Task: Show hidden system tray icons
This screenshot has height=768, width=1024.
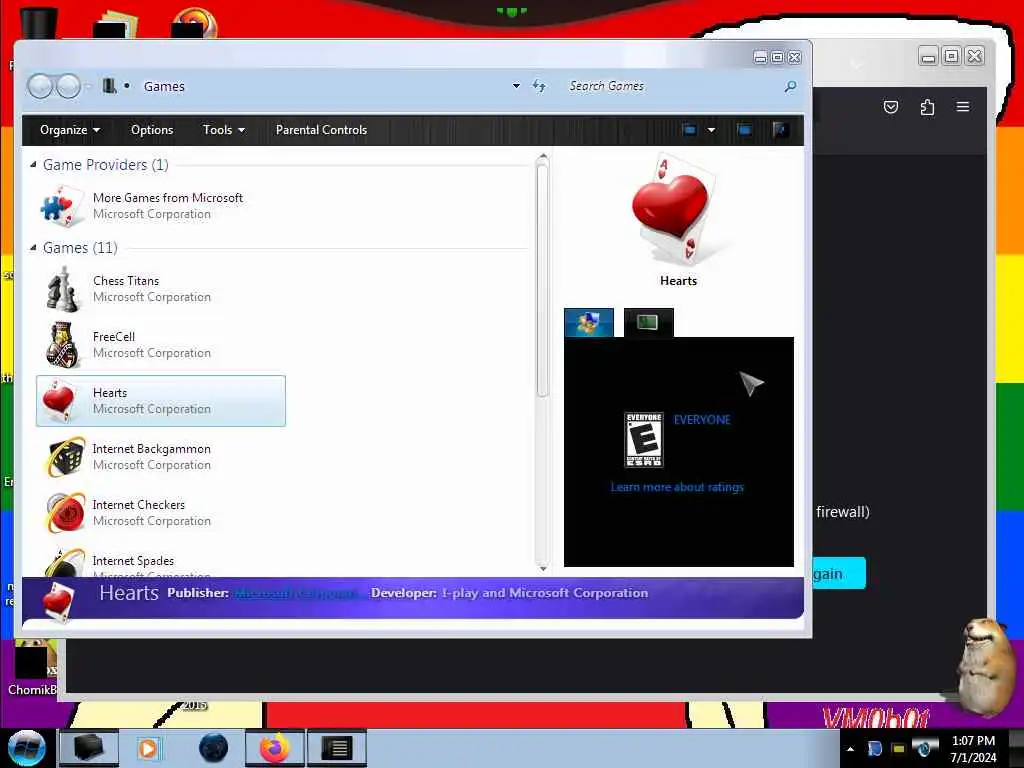Action: [x=850, y=748]
